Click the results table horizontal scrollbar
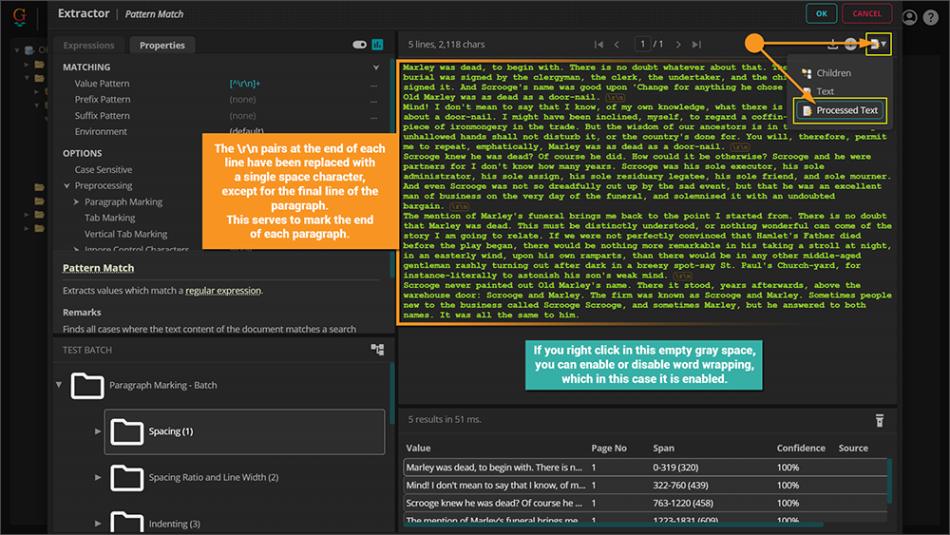Image resolution: width=950 pixels, height=535 pixels. (x=613, y=525)
